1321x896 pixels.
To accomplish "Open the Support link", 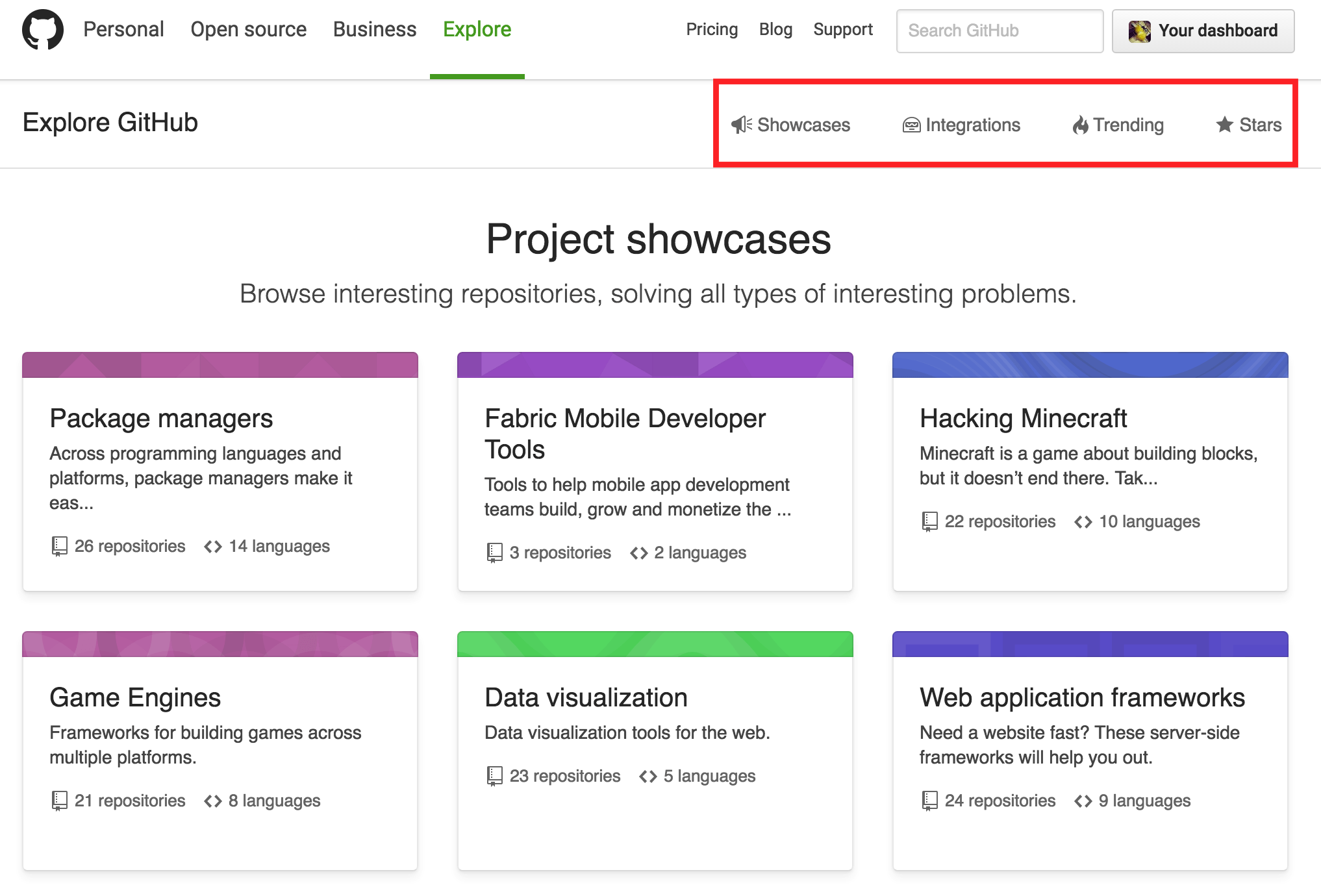I will (x=843, y=29).
